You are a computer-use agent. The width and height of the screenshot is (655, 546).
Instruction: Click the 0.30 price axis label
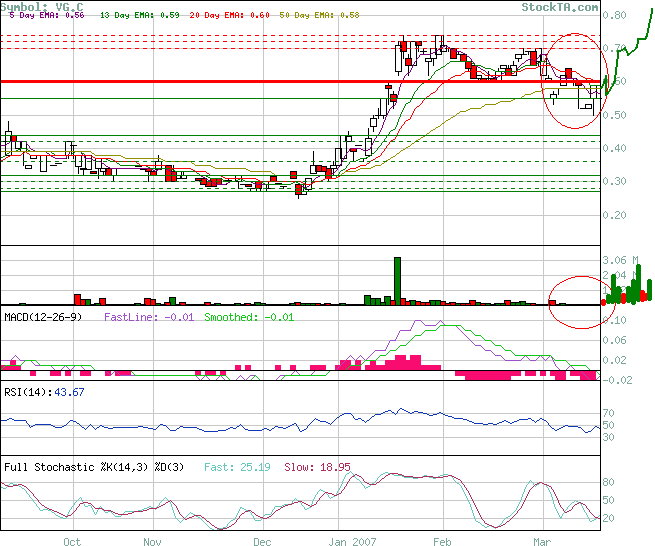[x=614, y=181]
